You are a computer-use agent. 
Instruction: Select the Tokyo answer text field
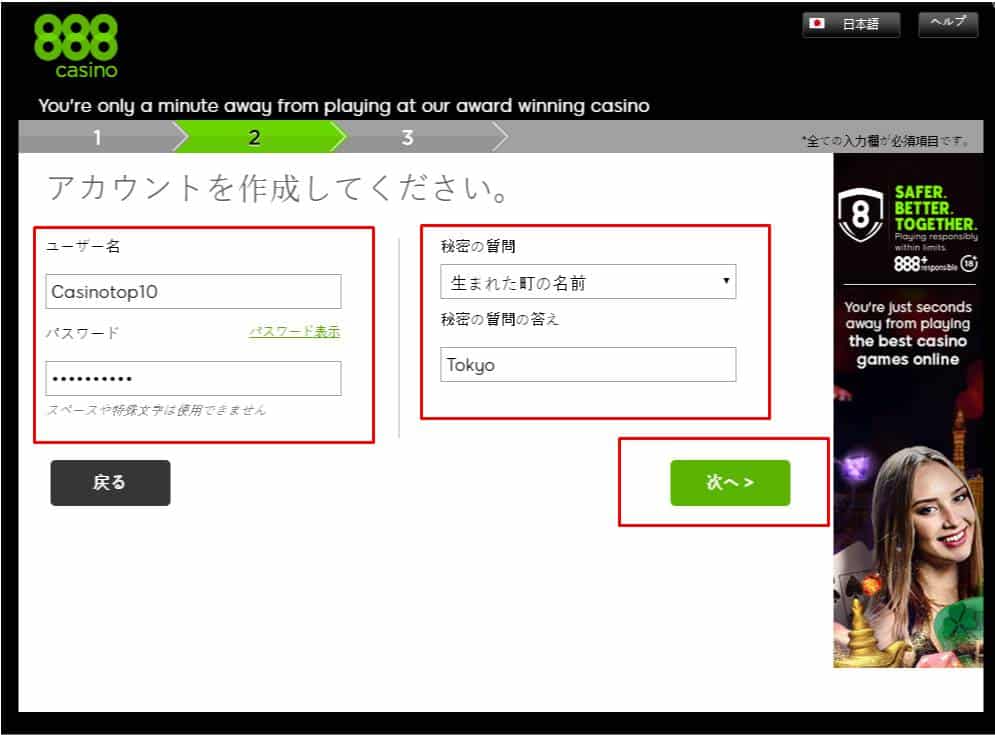coord(589,364)
